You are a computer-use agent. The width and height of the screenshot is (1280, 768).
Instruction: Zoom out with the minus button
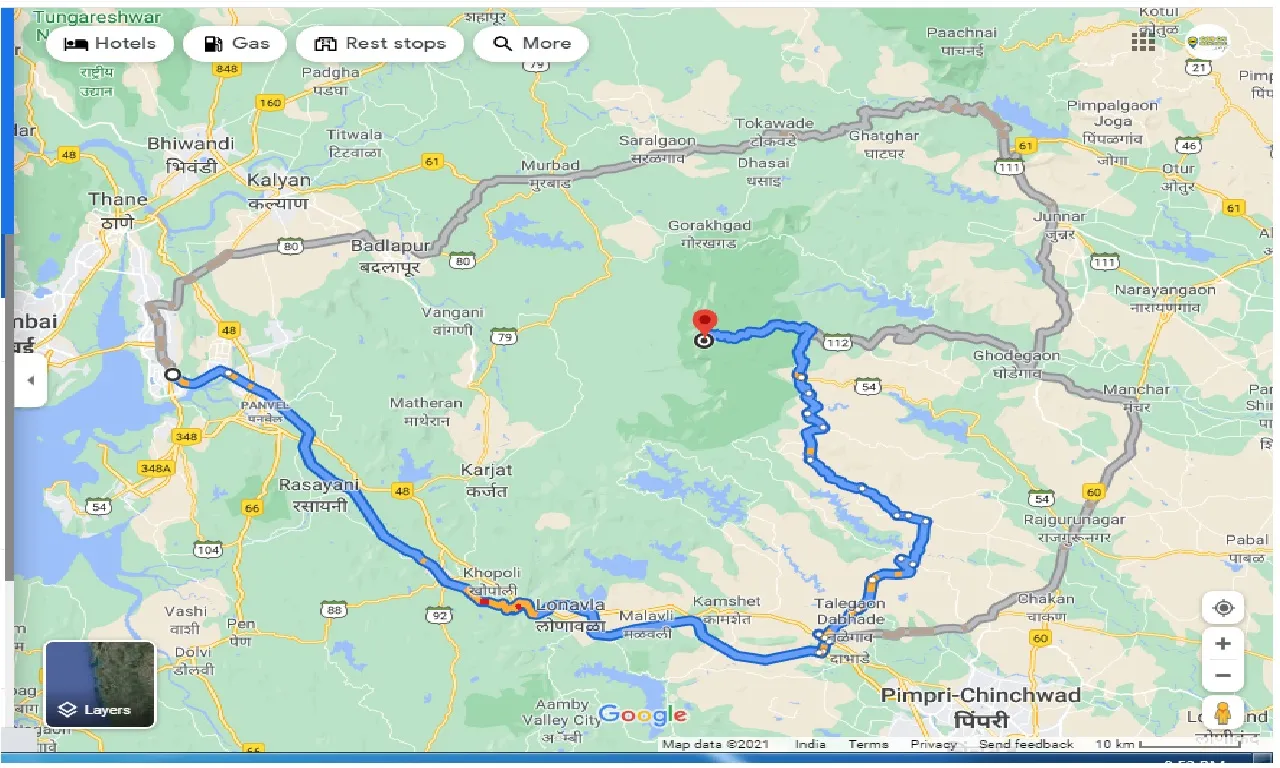point(1222,676)
